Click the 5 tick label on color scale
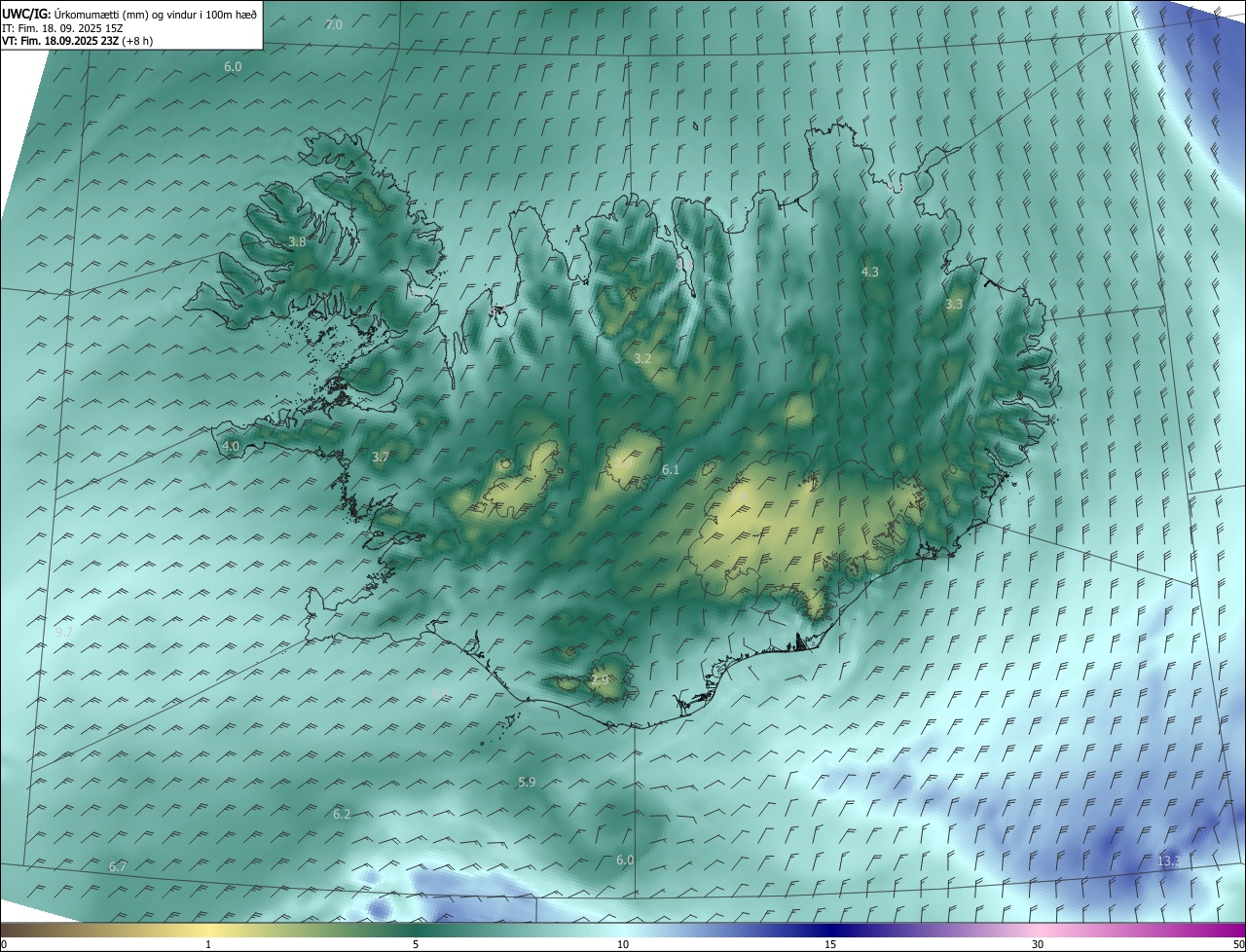The image size is (1246, 952). pos(416,944)
